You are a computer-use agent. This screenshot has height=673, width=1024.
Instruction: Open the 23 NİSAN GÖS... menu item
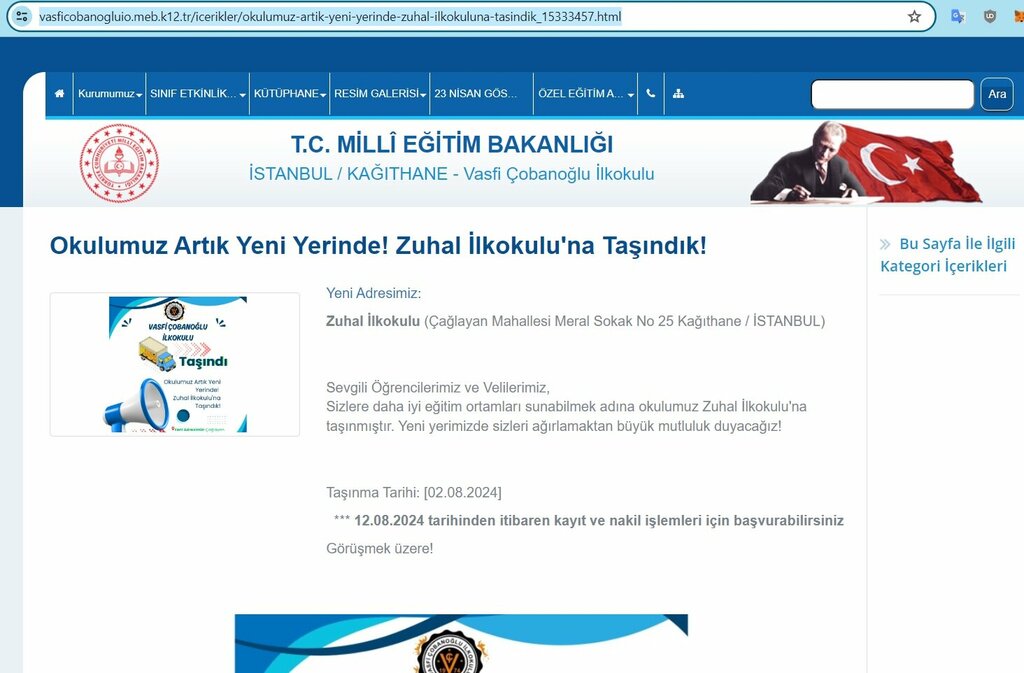tap(481, 93)
